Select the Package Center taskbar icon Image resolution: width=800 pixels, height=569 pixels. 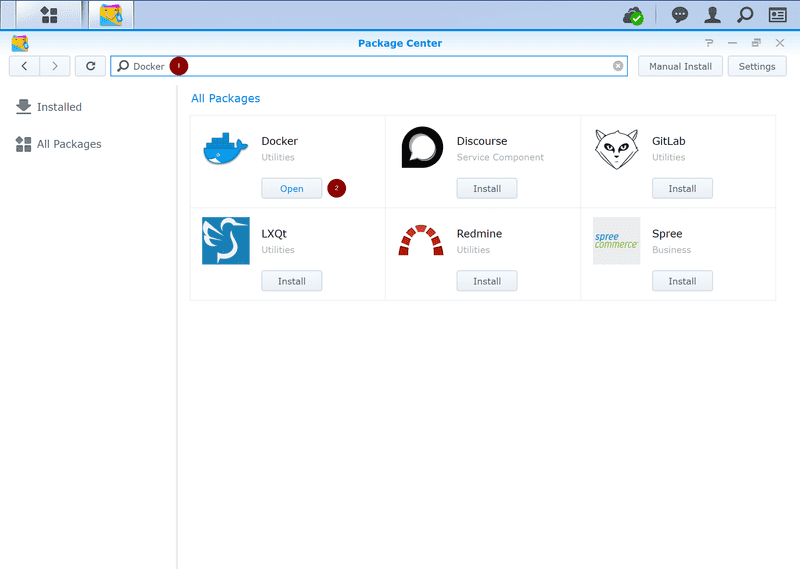click(111, 15)
